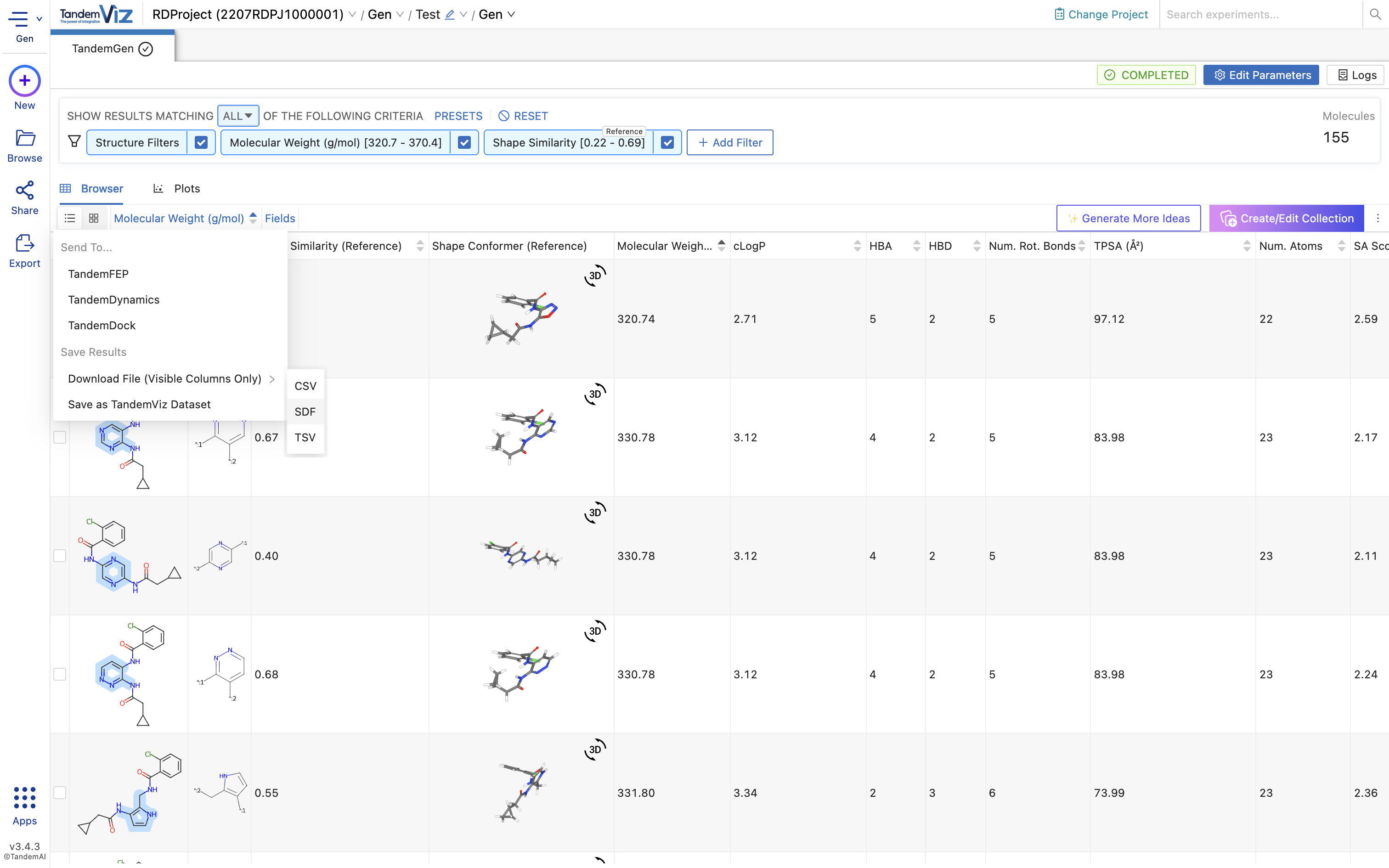Expand RDProject breadcrumb dropdown
The width and height of the screenshot is (1389, 868).
pos(352,15)
